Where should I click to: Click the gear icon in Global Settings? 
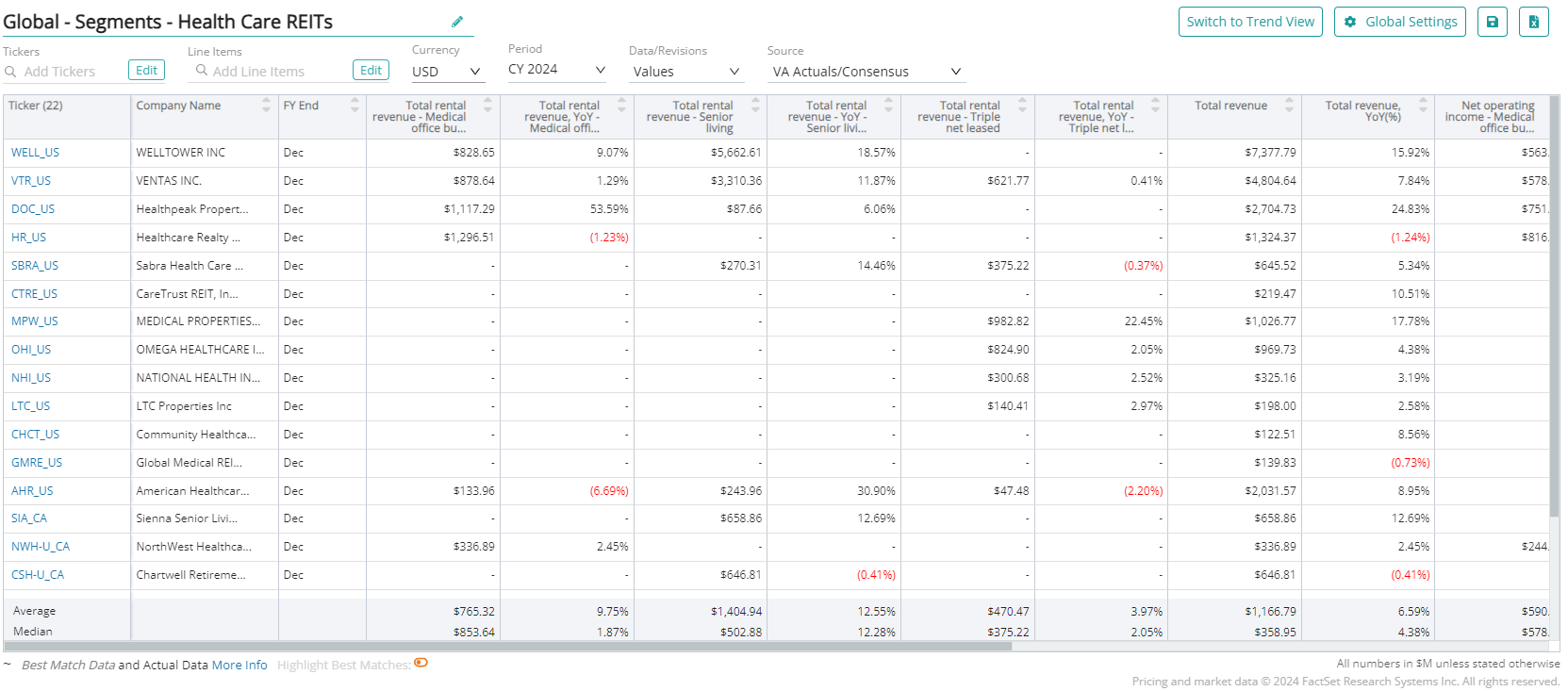(1350, 22)
